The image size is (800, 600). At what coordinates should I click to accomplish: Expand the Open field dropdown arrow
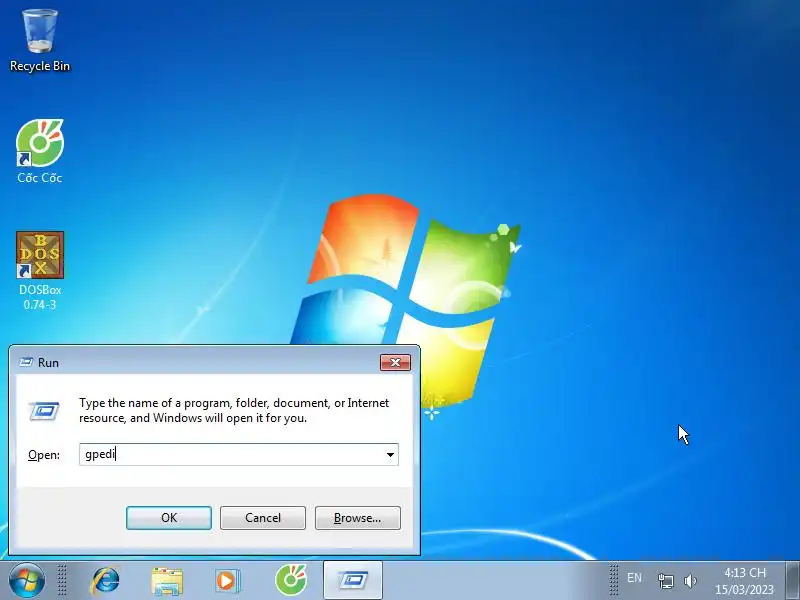point(390,455)
